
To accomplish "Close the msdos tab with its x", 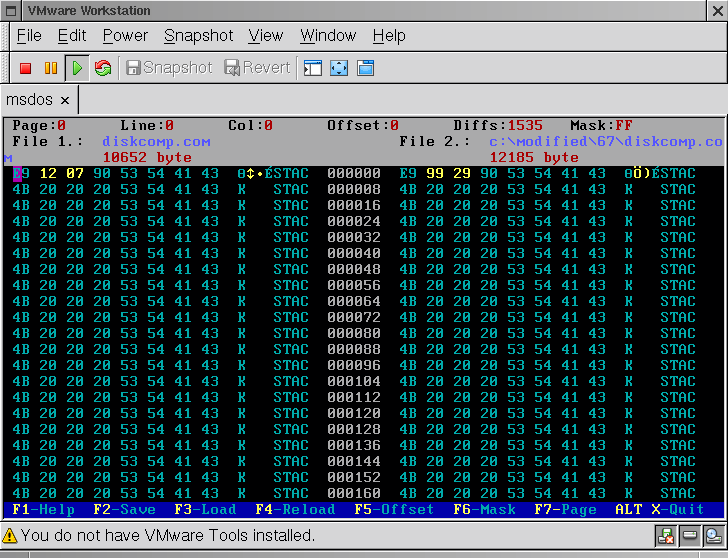I will [x=65, y=100].
